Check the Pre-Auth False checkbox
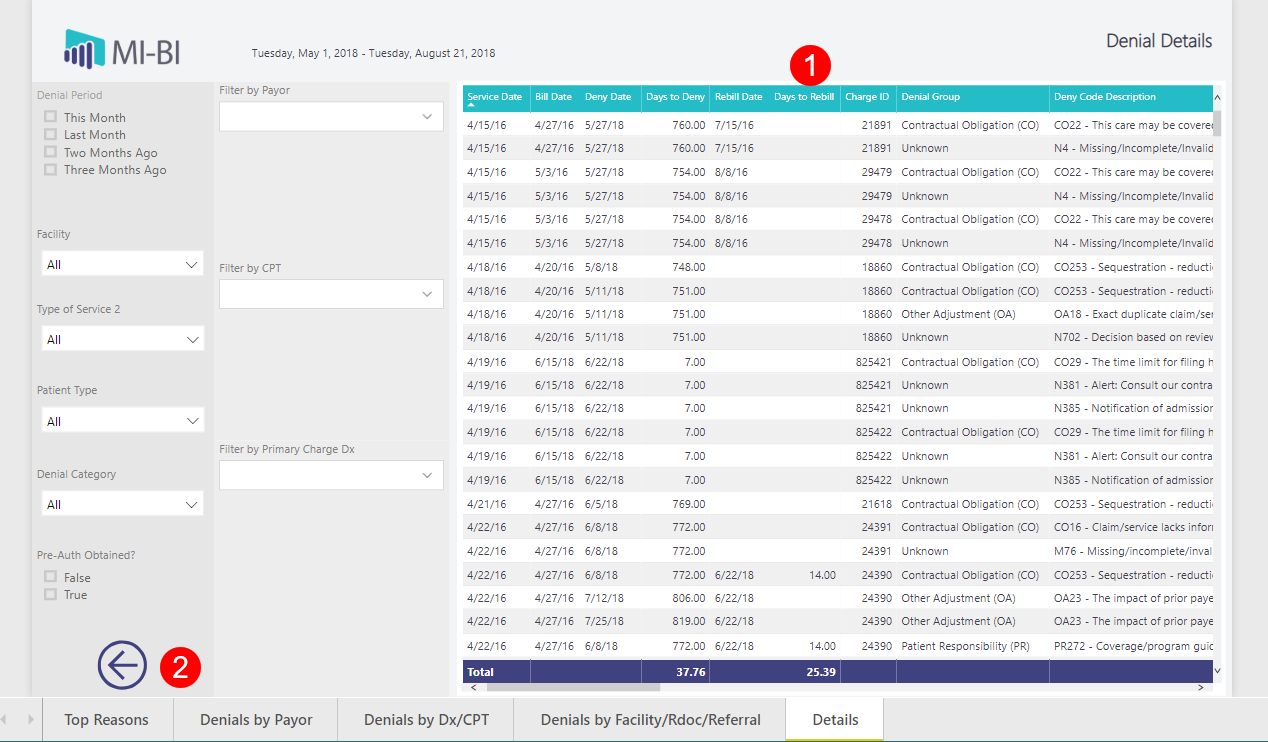 [x=50, y=577]
